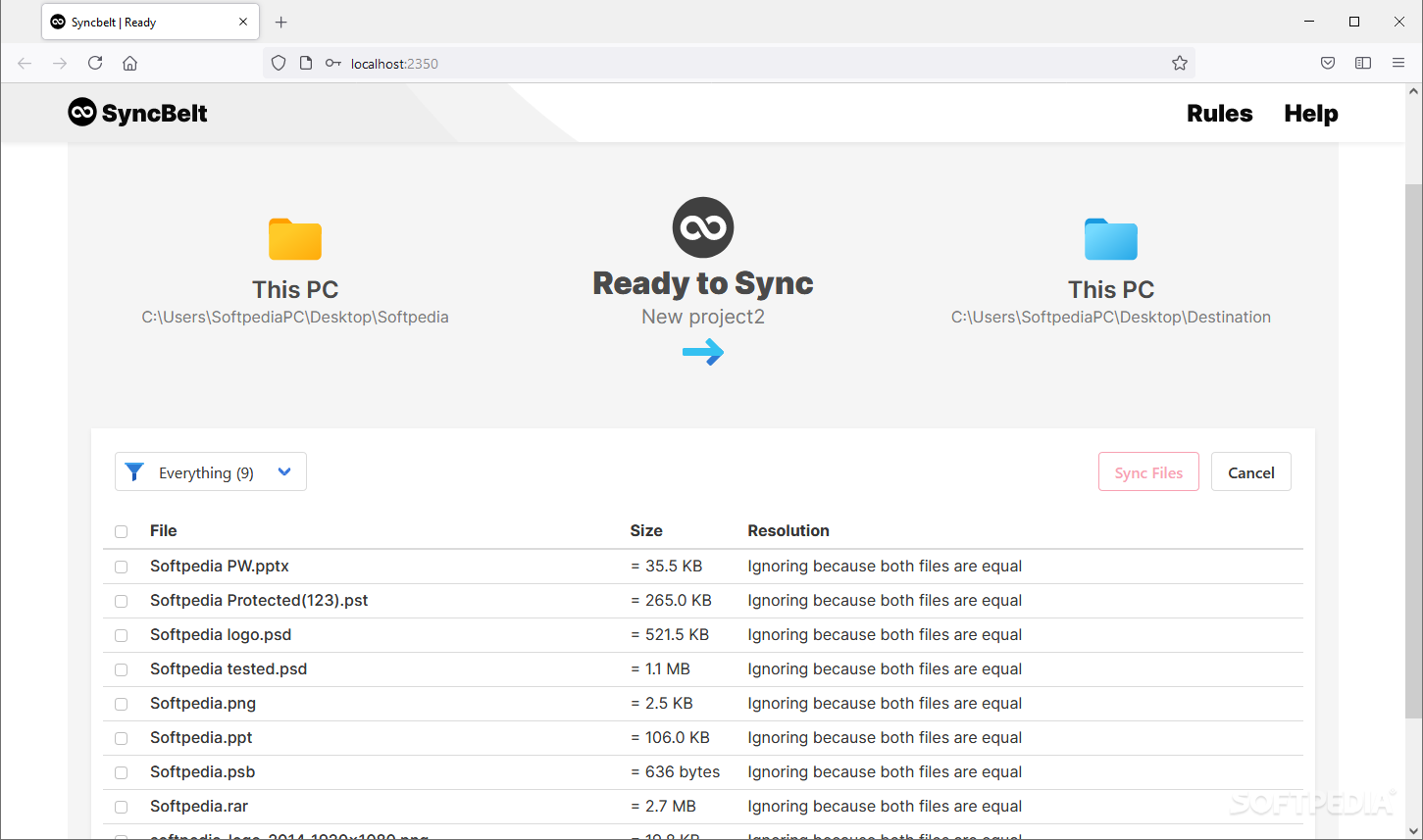This screenshot has width=1423, height=840.
Task: Tick the Softpedia tested.psd checkbox
Action: (x=122, y=669)
